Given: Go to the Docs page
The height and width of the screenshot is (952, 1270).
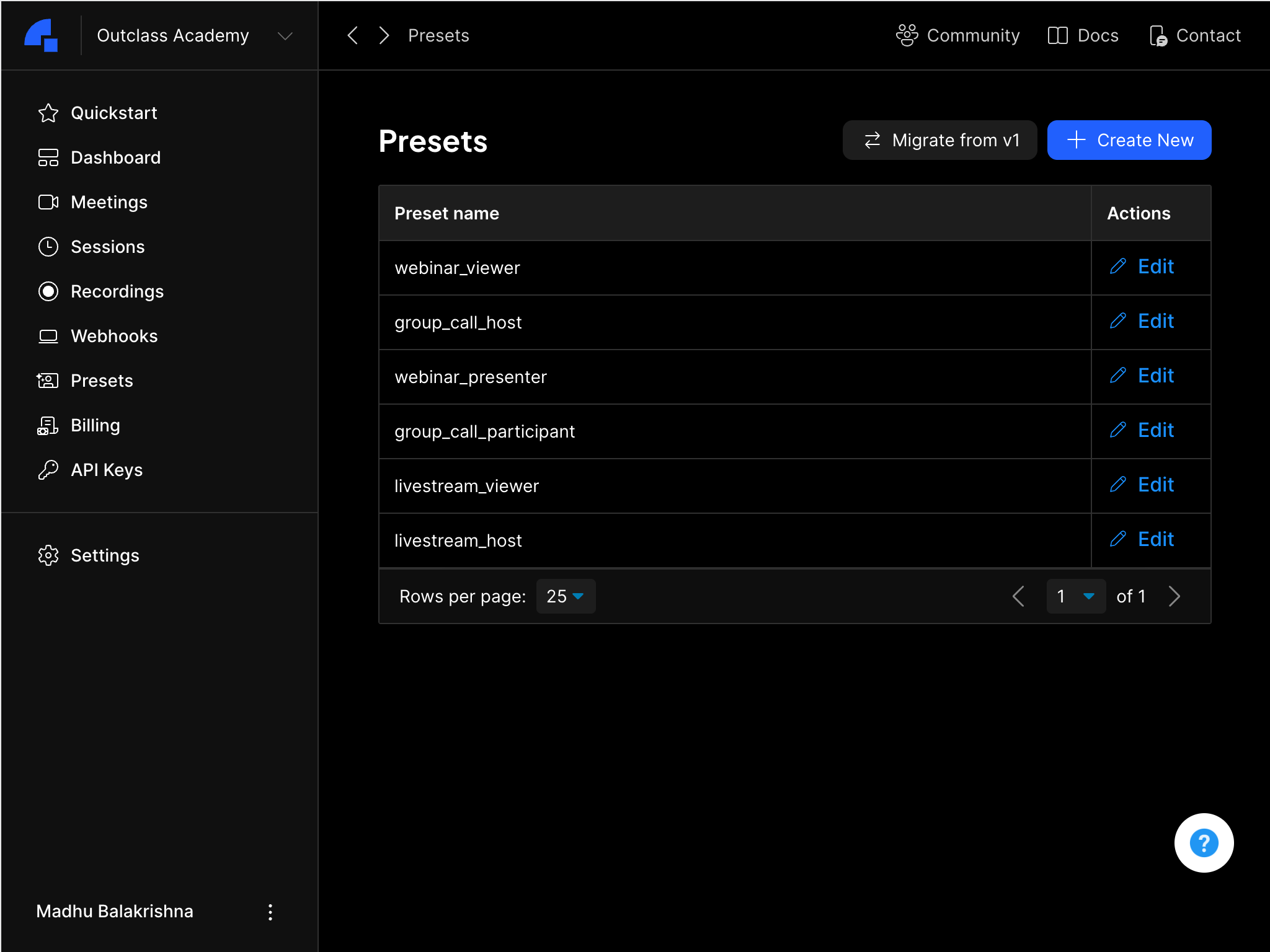Looking at the screenshot, I should click(x=1083, y=35).
